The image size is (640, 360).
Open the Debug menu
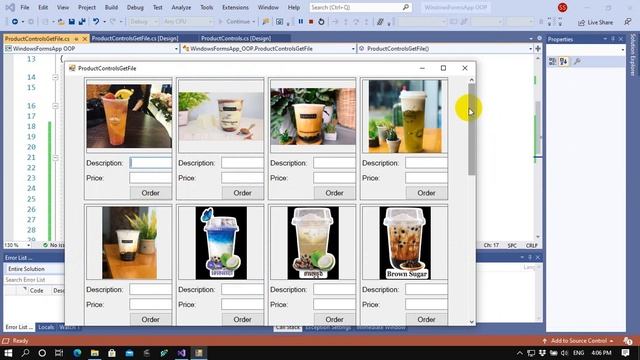(135, 7)
